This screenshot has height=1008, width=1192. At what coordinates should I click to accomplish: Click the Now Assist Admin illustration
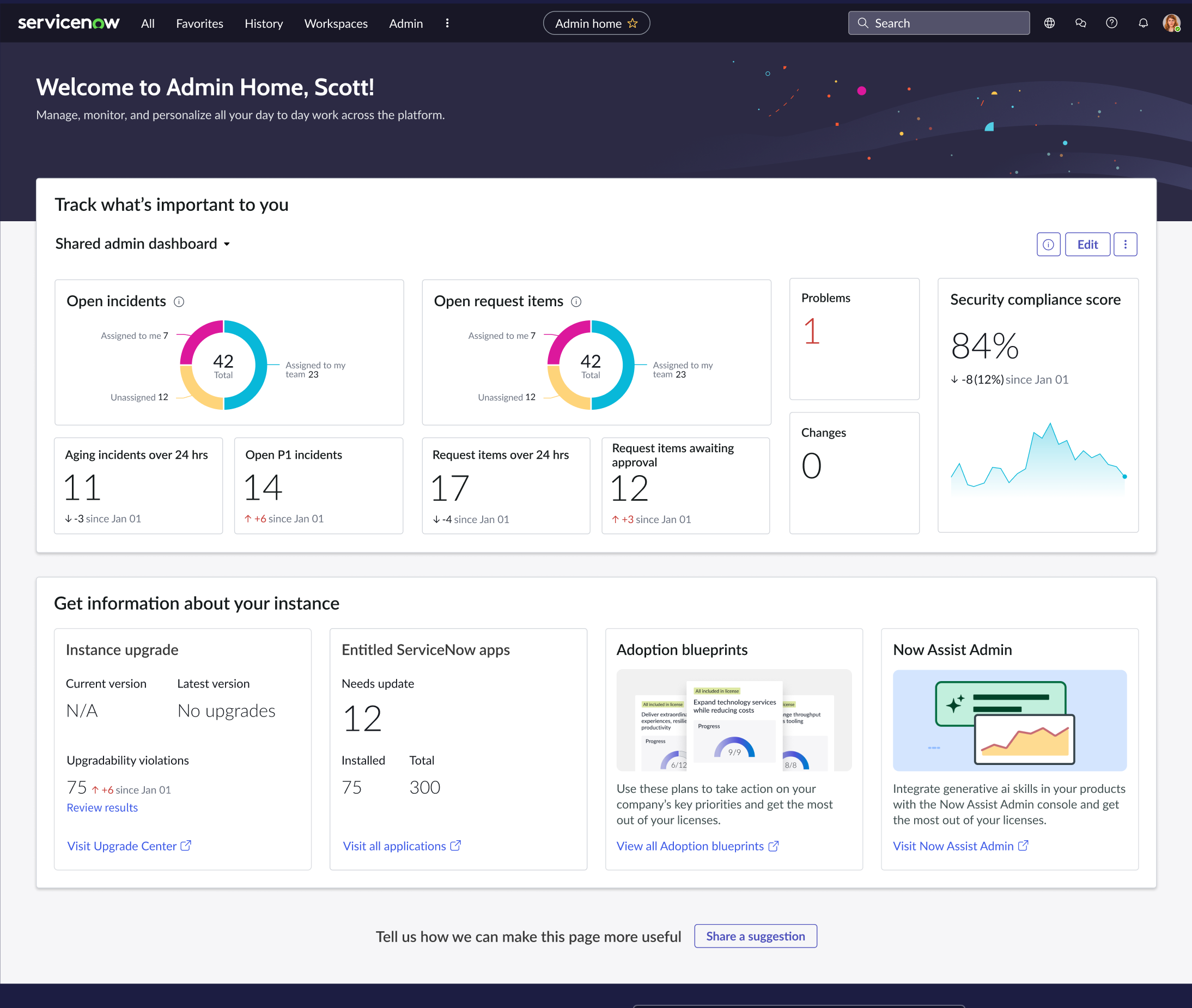[x=1009, y=720]
